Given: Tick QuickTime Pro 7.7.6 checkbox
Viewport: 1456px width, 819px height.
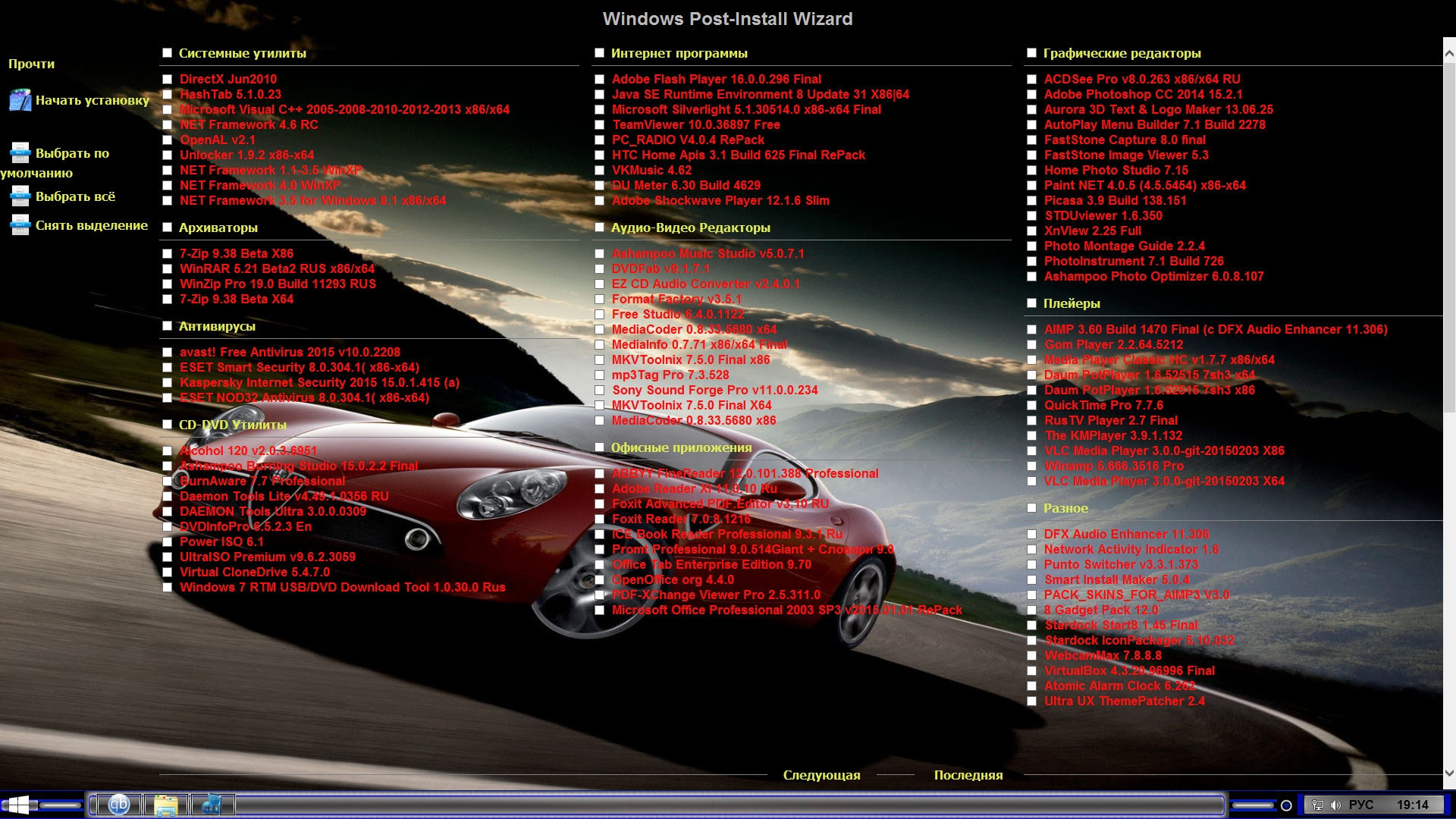Looking at the screenshot, I should 1031,405.
